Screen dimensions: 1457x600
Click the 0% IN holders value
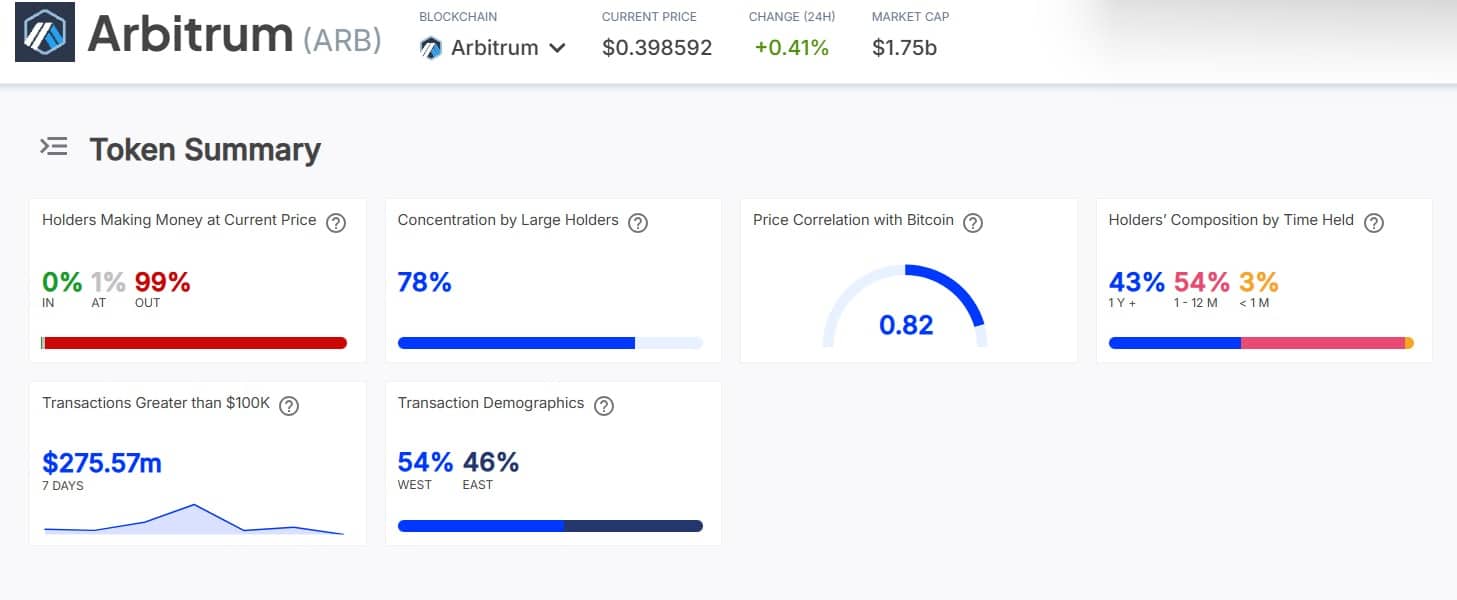pyautogui.click(x=62, y=283)
